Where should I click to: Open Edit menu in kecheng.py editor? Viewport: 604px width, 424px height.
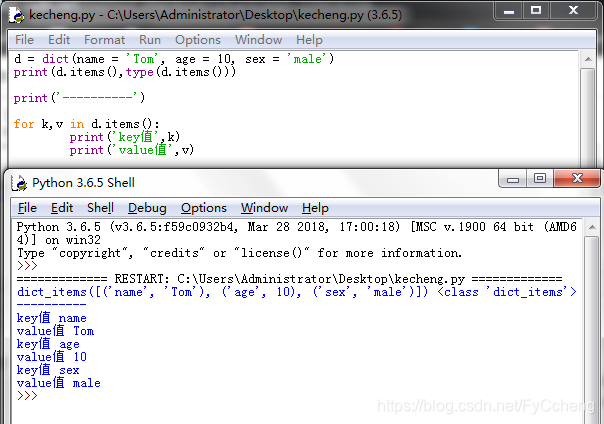point(59,40)
